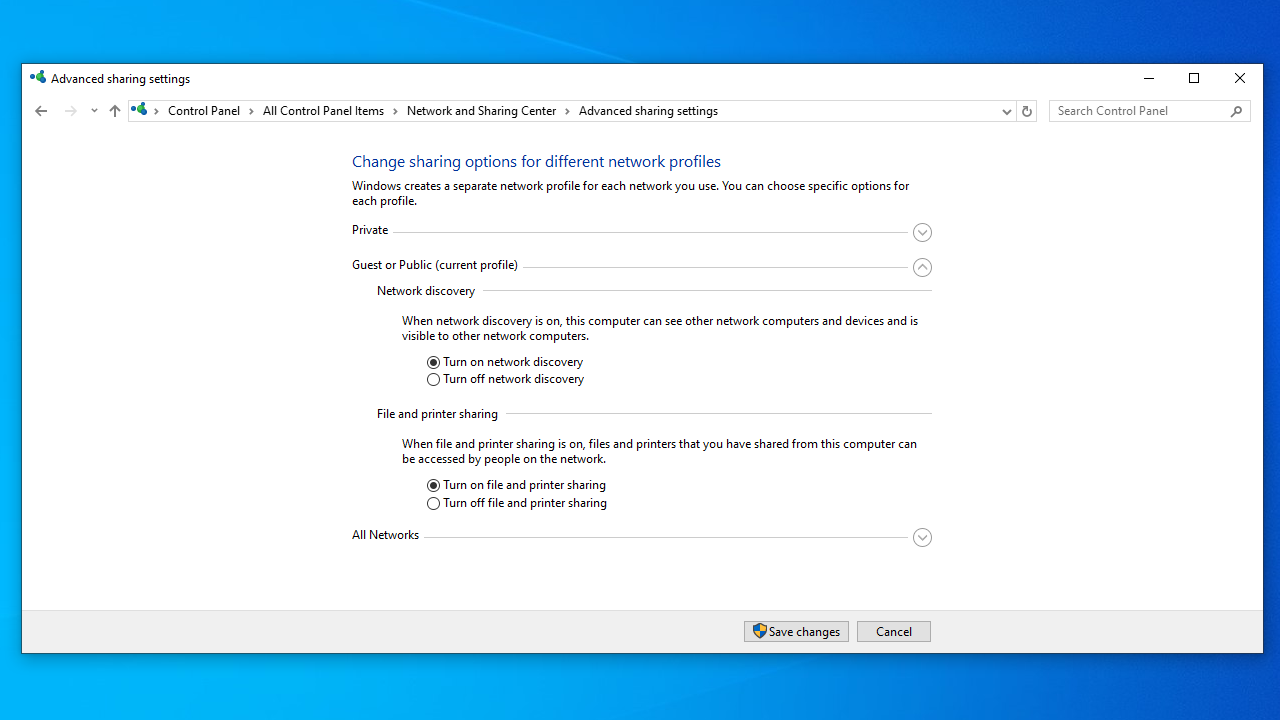Collapse the Guest or Public profile section
Image resolution: width=1280 pixels, height=720 pixels.
click(922, 267)
